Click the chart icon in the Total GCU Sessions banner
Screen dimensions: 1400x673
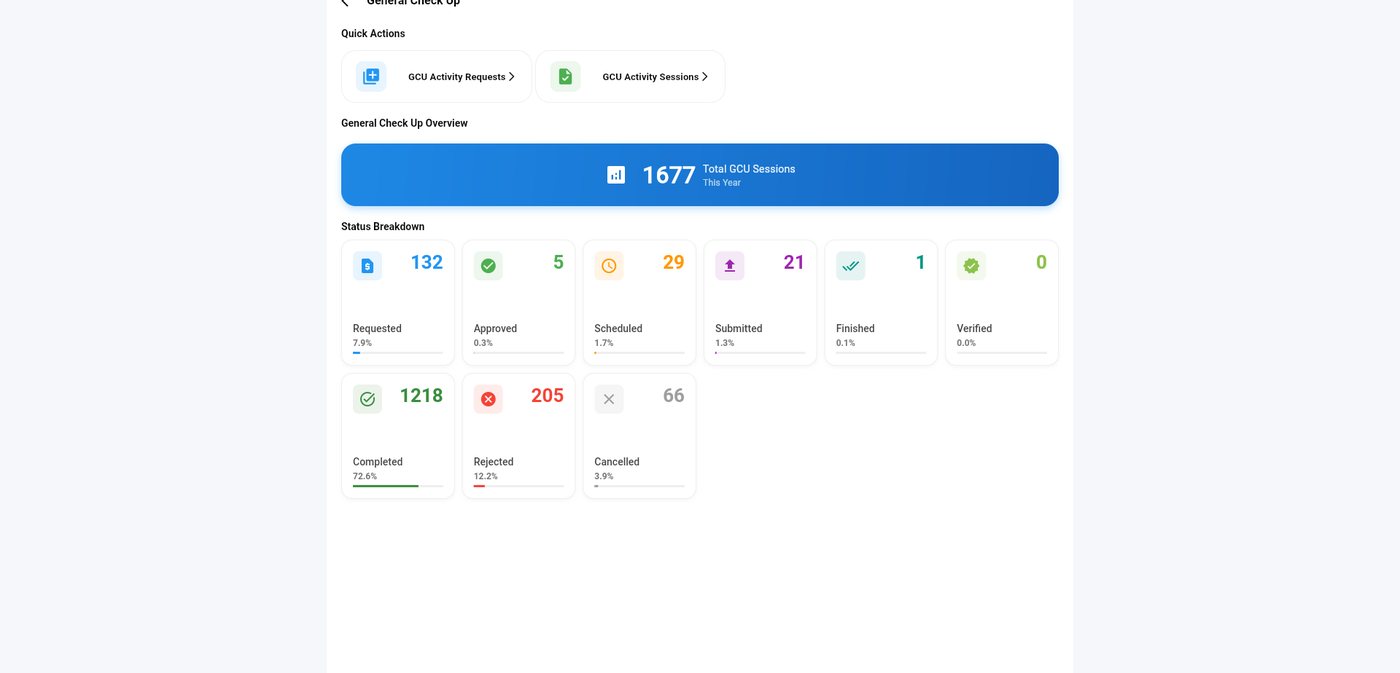(x=616, y=175)
